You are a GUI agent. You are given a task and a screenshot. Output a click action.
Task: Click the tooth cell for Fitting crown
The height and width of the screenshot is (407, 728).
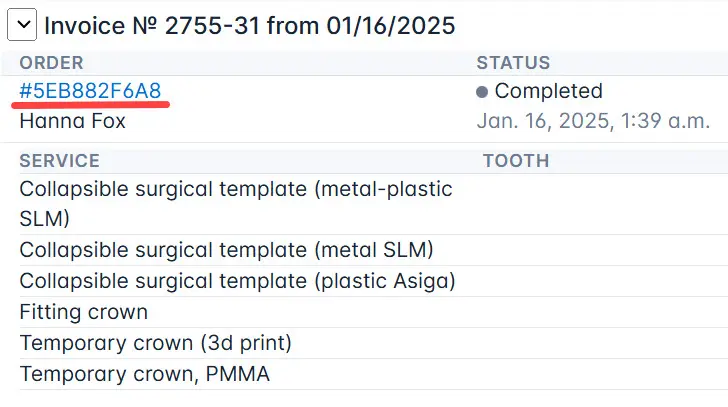(x=600, y=312)
